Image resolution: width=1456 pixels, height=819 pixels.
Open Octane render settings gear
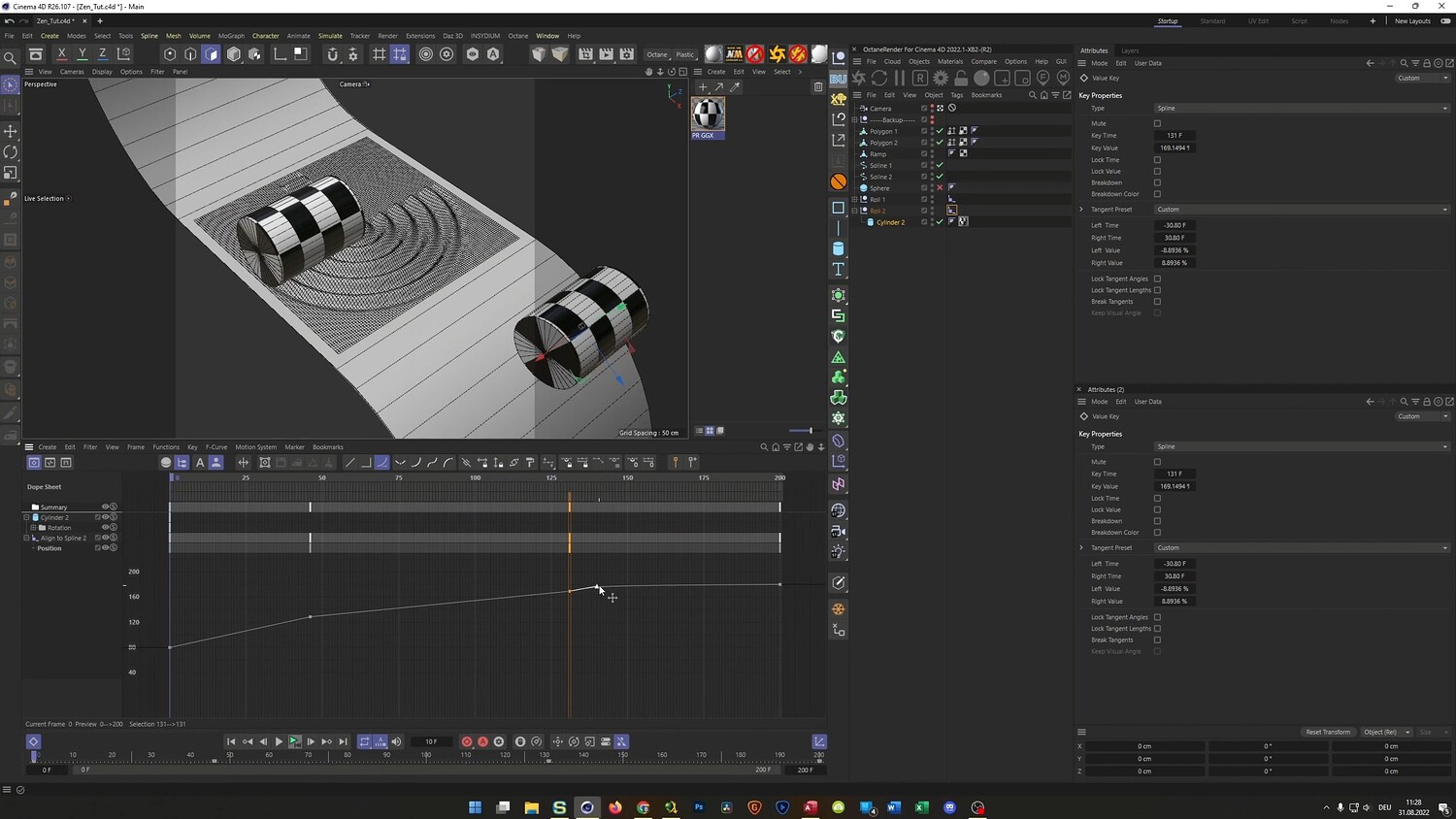pos(941,78)
